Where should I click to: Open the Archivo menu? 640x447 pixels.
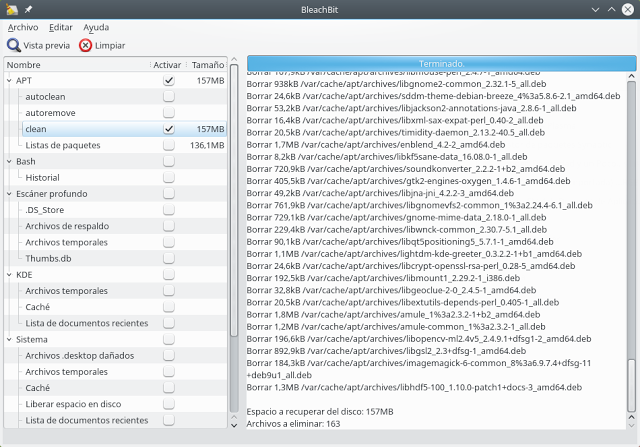pos(23,27)
